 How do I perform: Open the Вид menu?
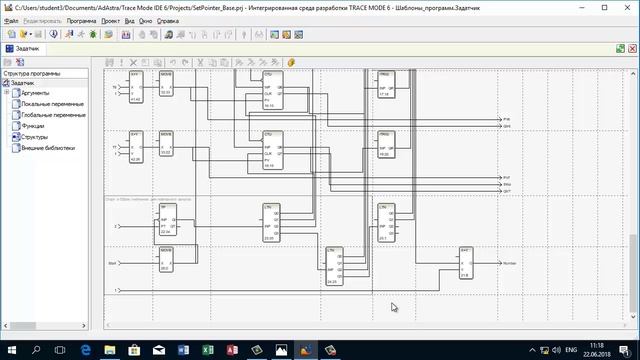(x=129, y=21)
